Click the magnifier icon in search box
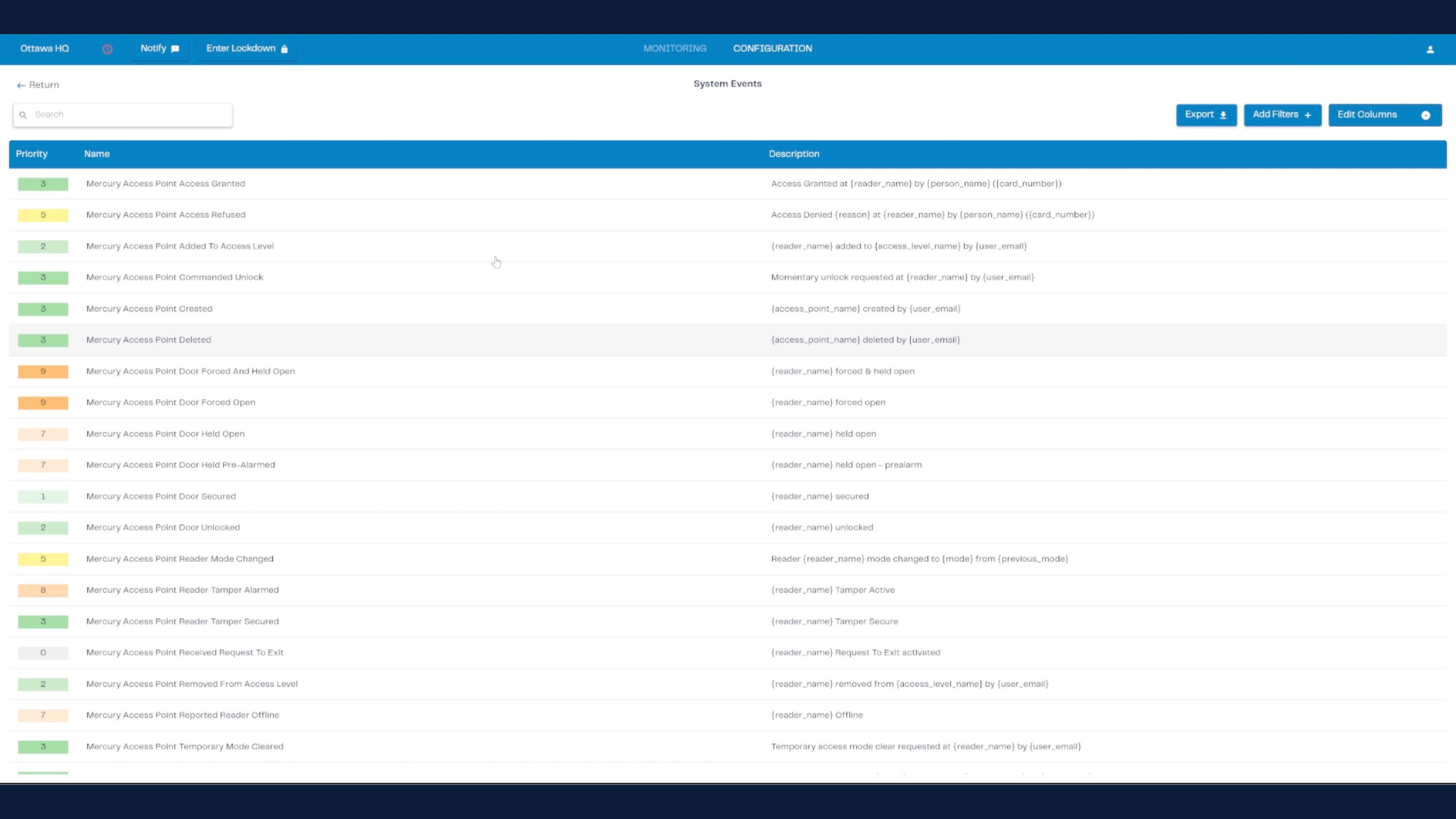Screen dimensions: 1456x819 point(24,115)
